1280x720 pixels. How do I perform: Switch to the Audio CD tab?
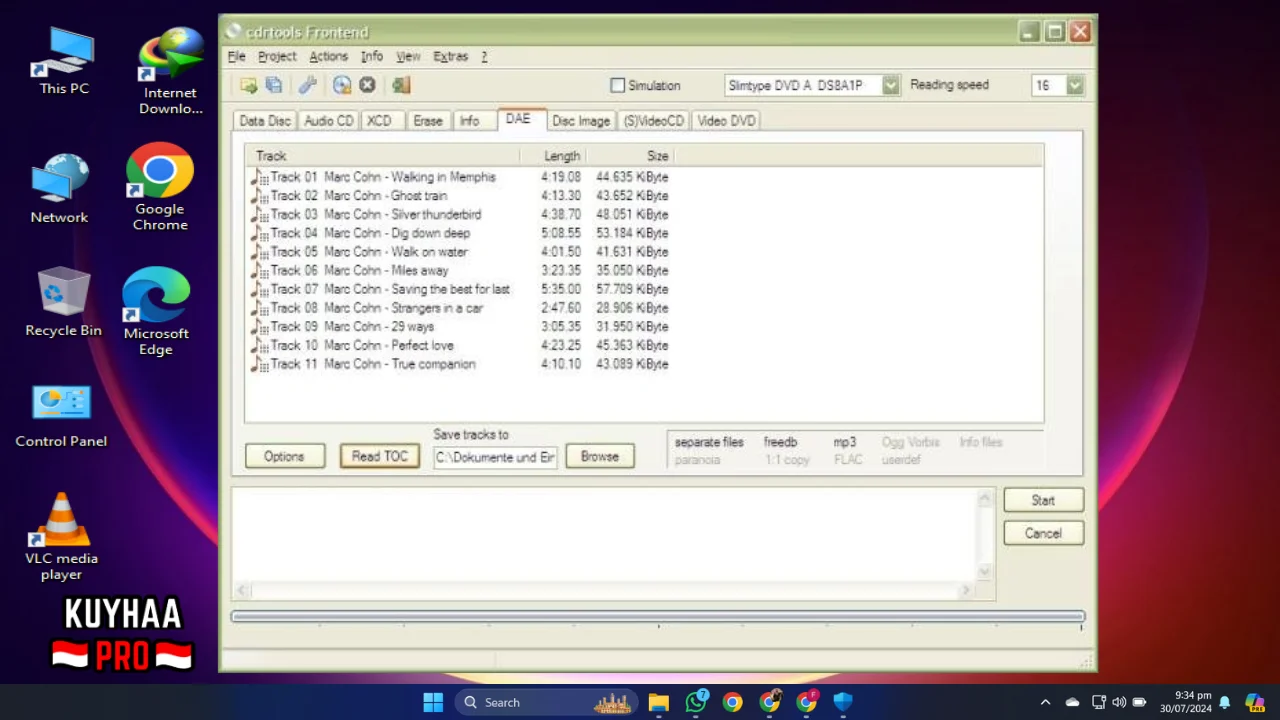pyautogui.click(x=329, y=121)
